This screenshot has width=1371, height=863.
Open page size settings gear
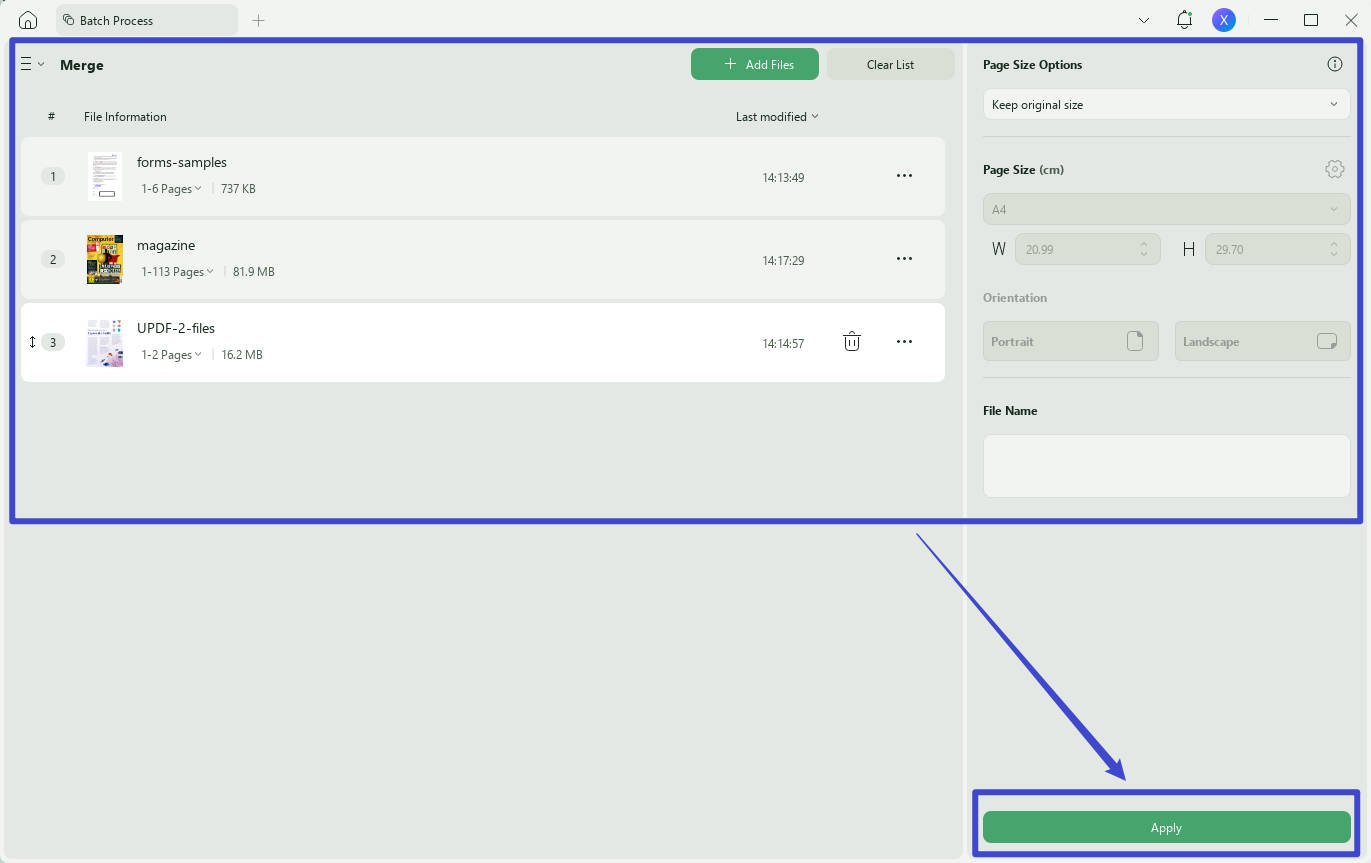click(x=1334, y=169)
